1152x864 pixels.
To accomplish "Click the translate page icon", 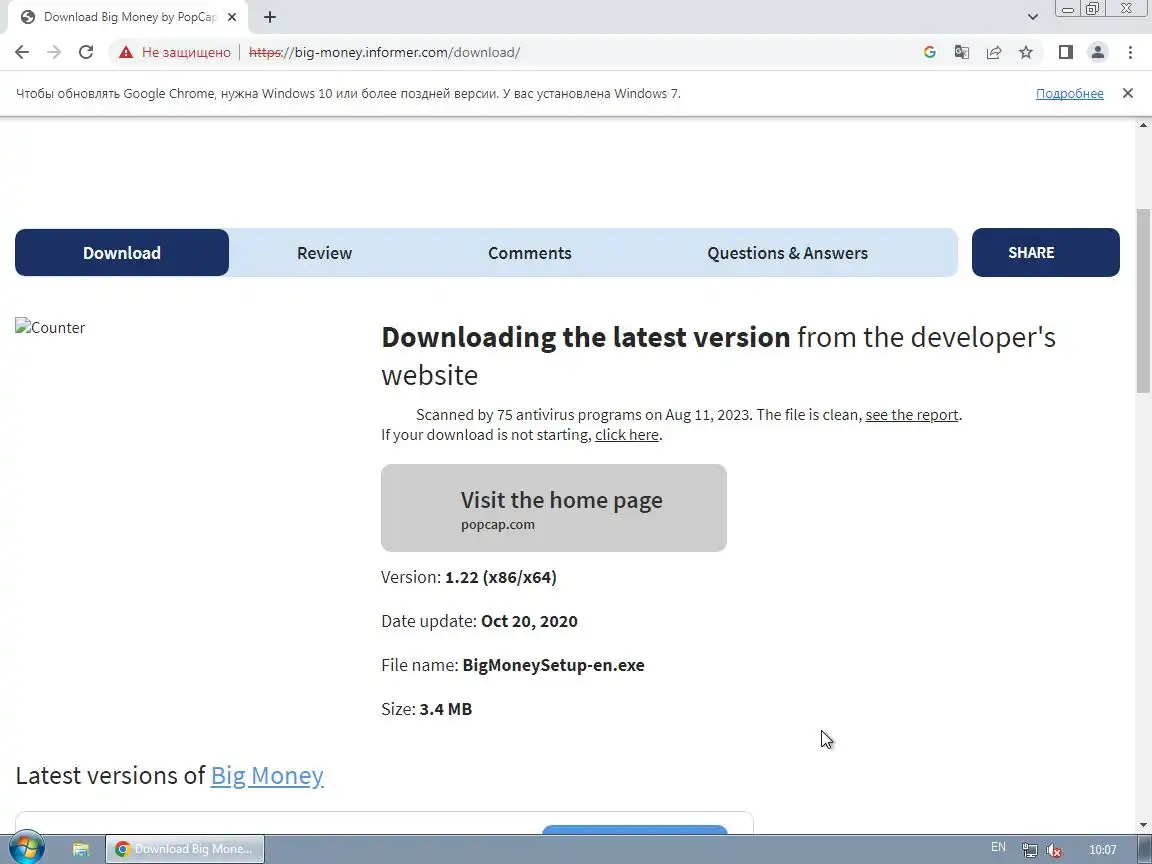I will [962, 52].
